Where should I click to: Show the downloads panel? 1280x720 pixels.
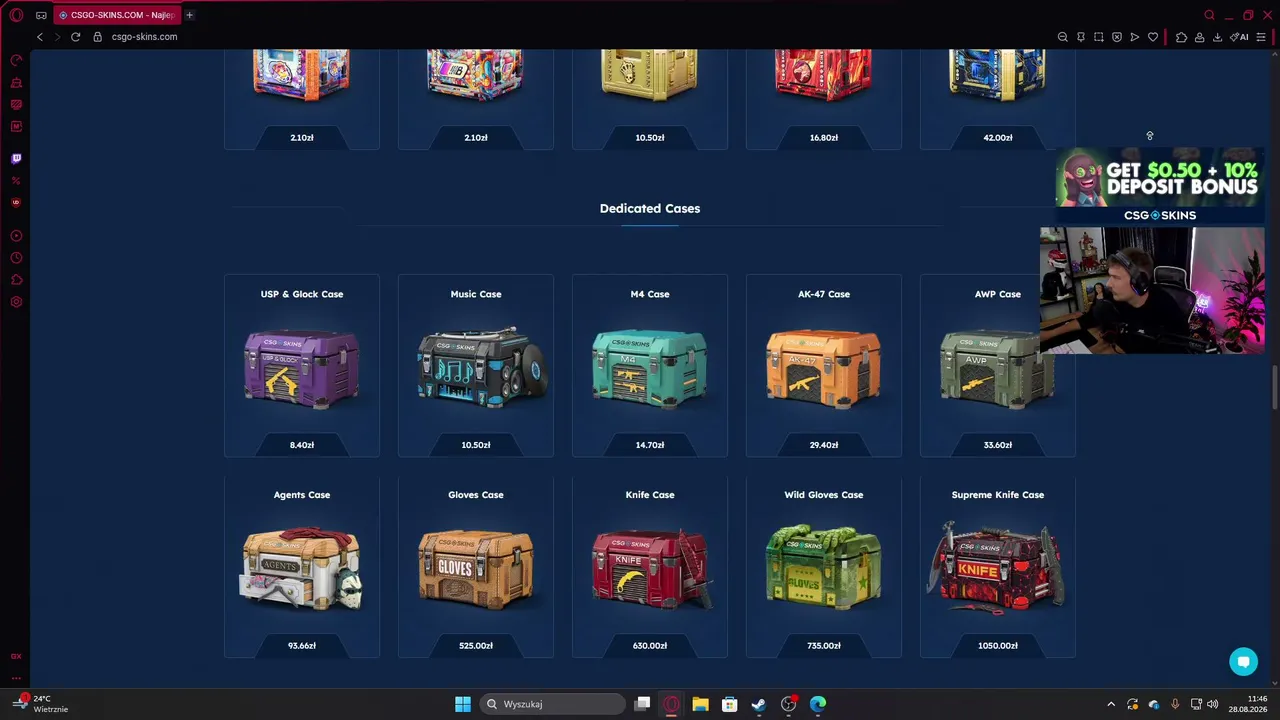pos(1217,37)
